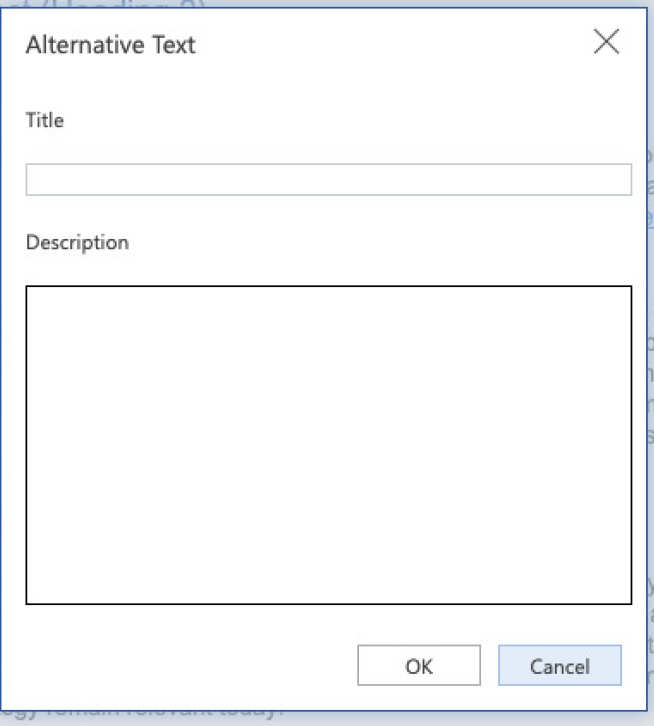Close the Alternative Text dialog
Screen dimensions: 654x726
tap(606, 42)
